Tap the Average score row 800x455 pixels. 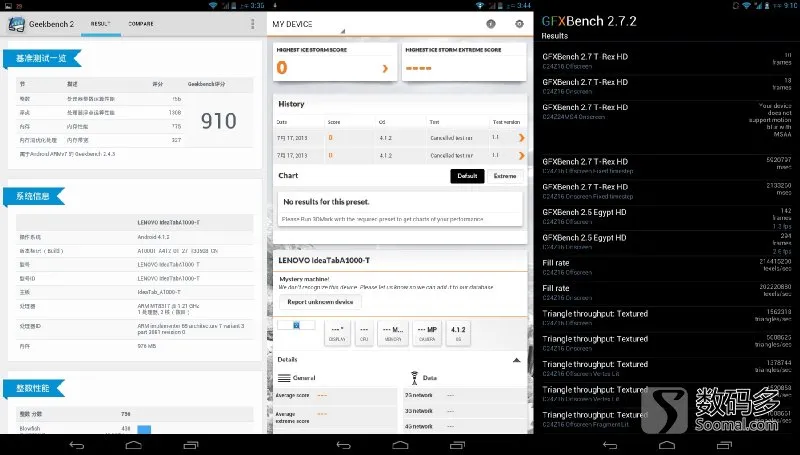click(336, 395)
